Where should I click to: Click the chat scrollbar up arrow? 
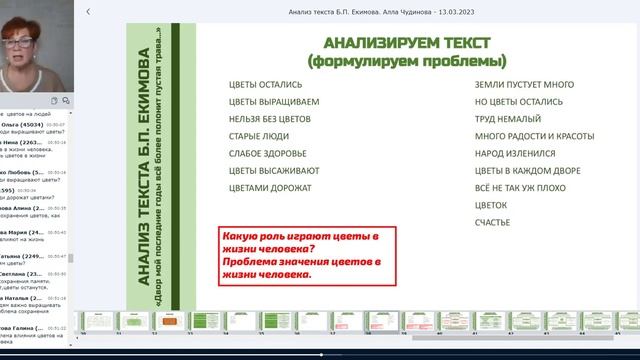pyautogui.click(x=71, y=113)
